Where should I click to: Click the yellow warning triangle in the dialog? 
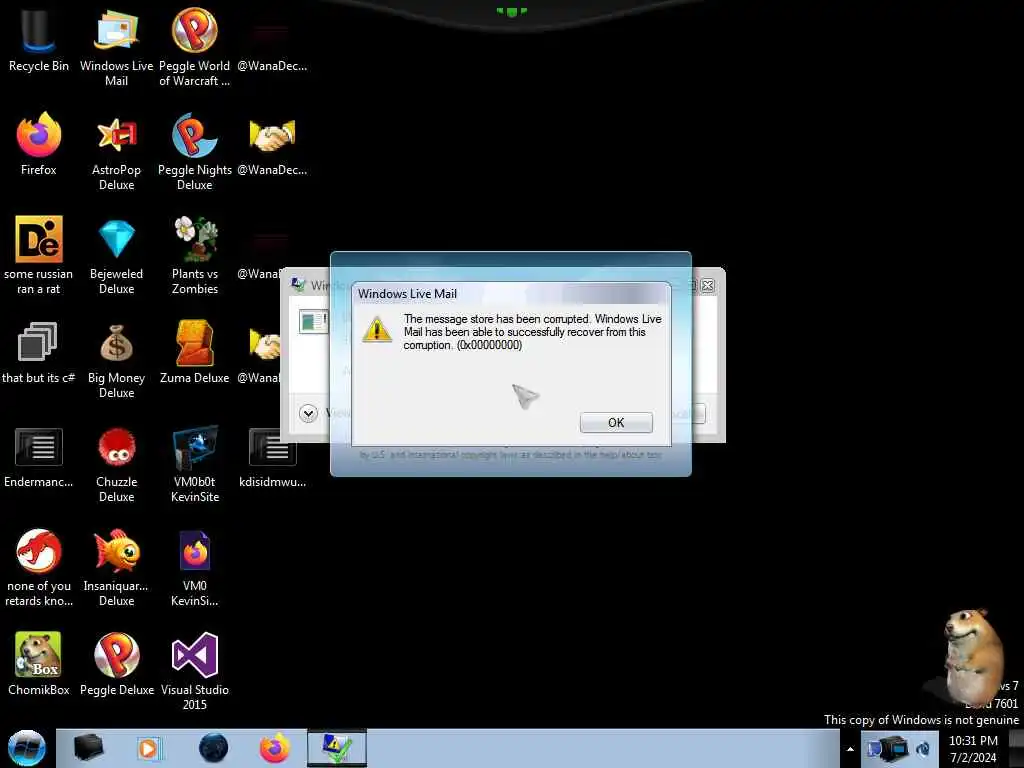click(x=377, y=329)
